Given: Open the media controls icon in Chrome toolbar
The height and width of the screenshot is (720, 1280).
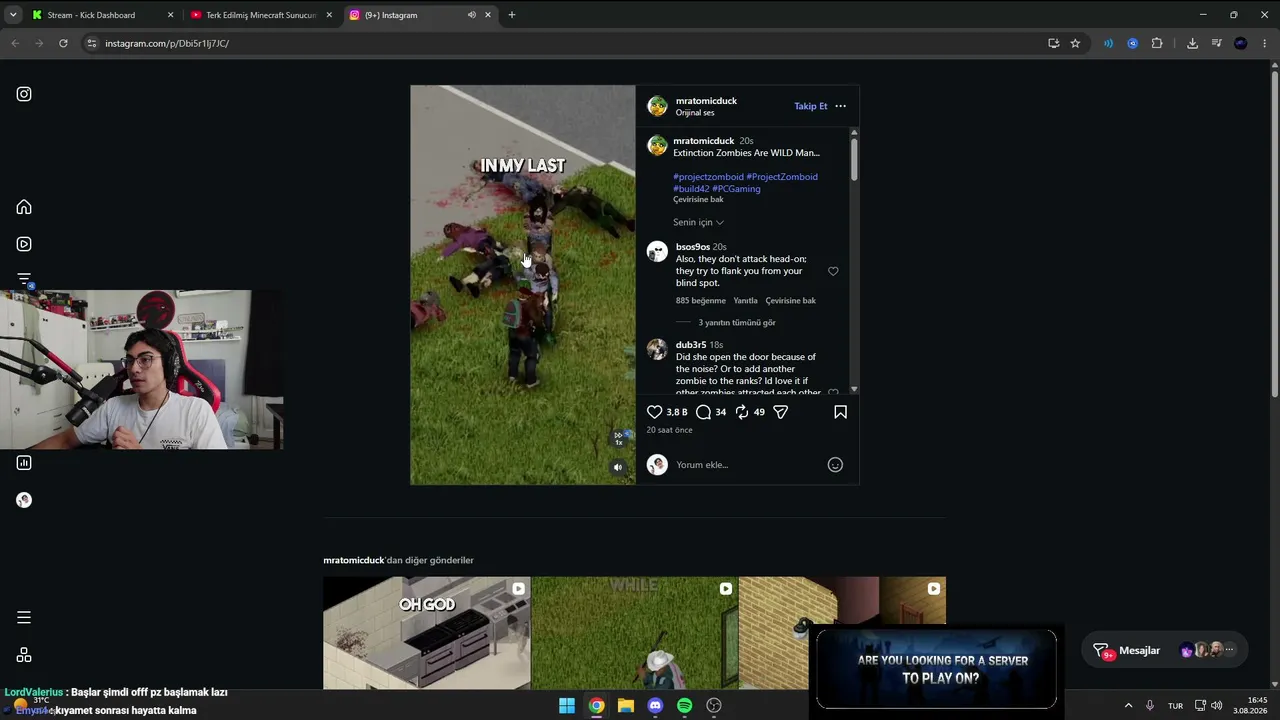Looking at the screenshot, I should [1216, 43].
